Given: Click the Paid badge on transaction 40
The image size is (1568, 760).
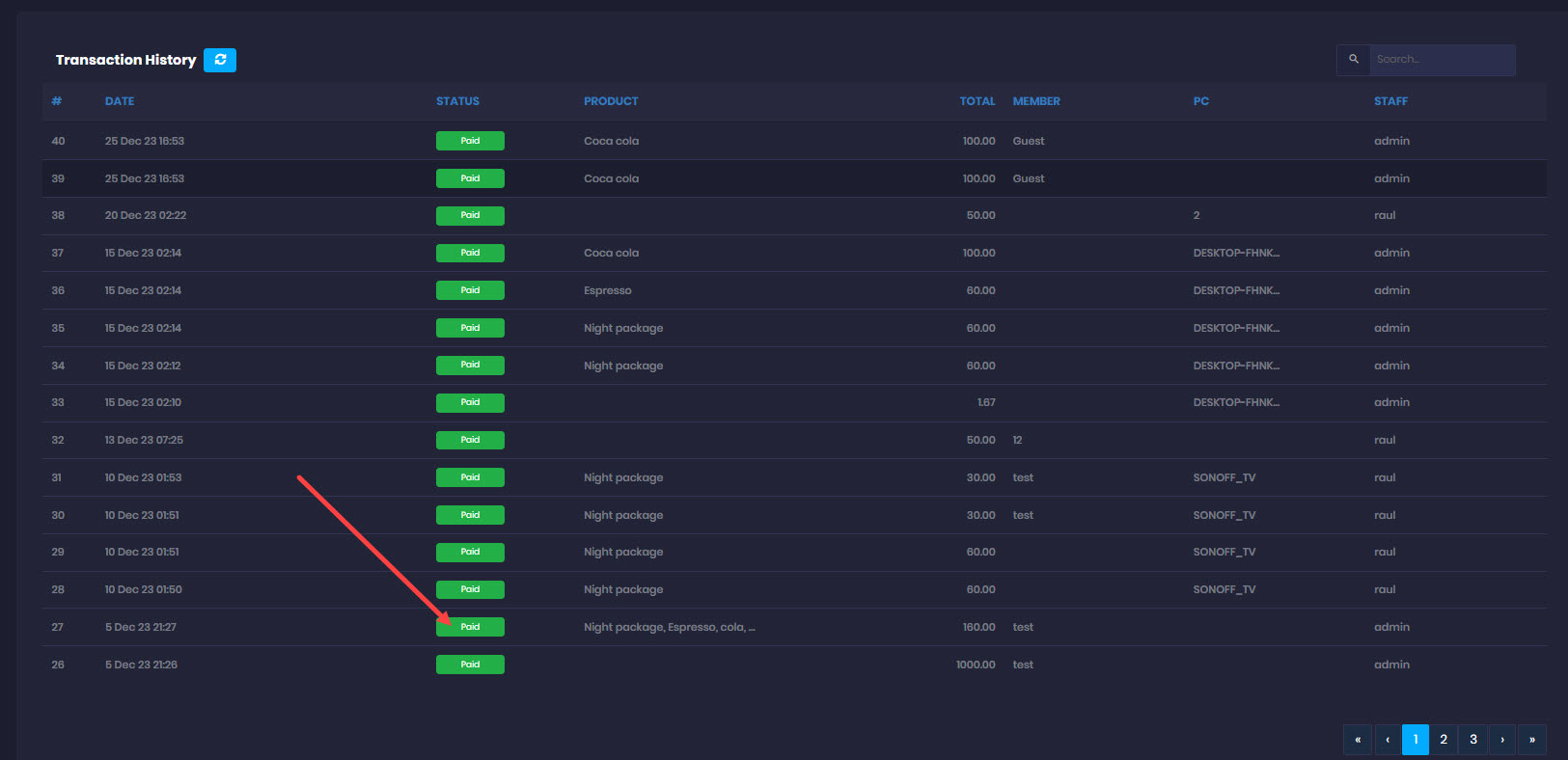Looking at the screenshot, I should point(470,141).
